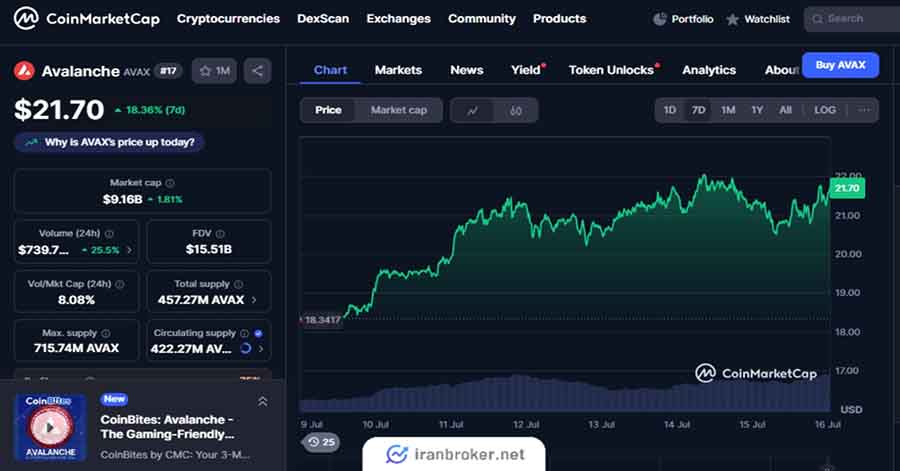This screenshot has height=471, width=900.
Task: Click the 8.08% Vol/Mkt Cap value
Action: click(x=76, y=300)
